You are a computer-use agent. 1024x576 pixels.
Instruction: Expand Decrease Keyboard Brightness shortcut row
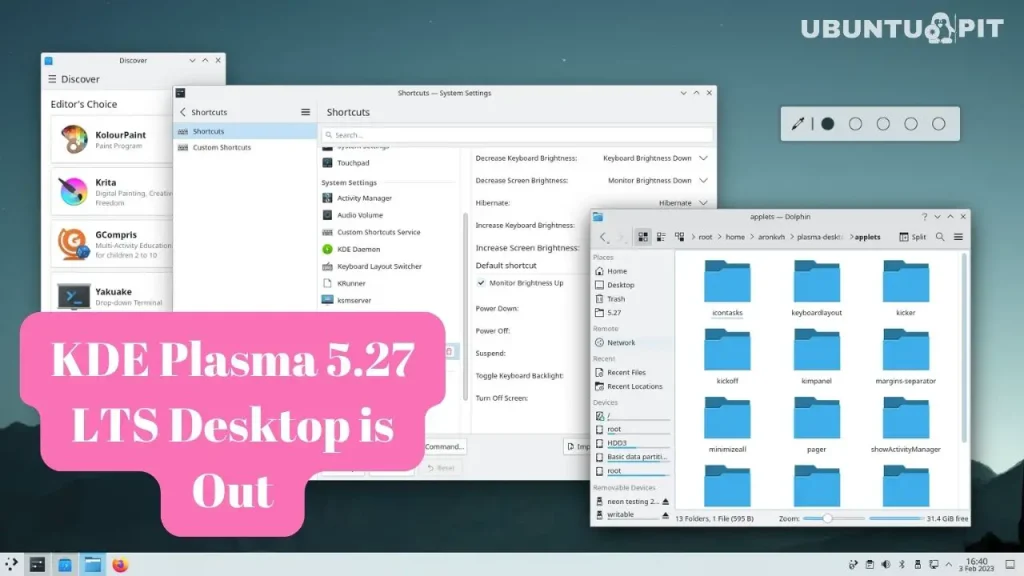point(703,158)
